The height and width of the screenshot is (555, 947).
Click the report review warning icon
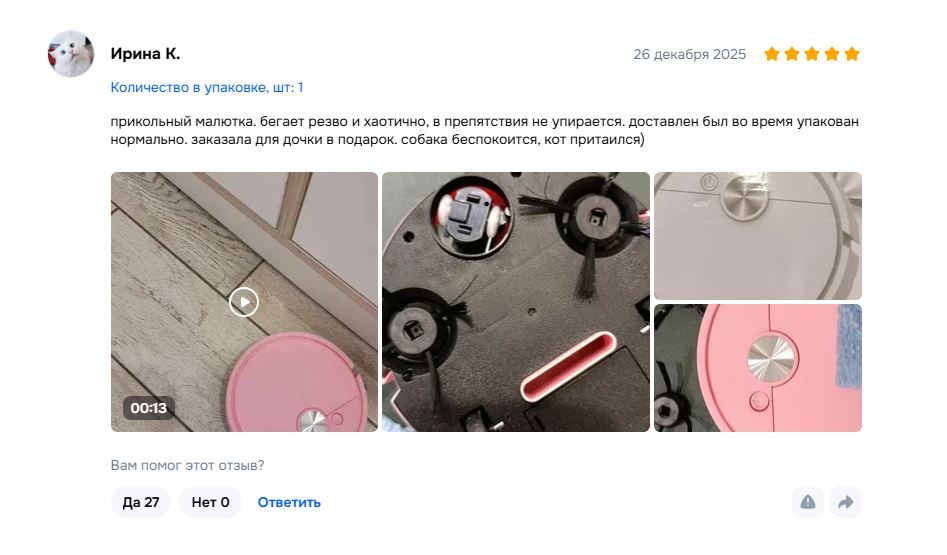[807, 502]
